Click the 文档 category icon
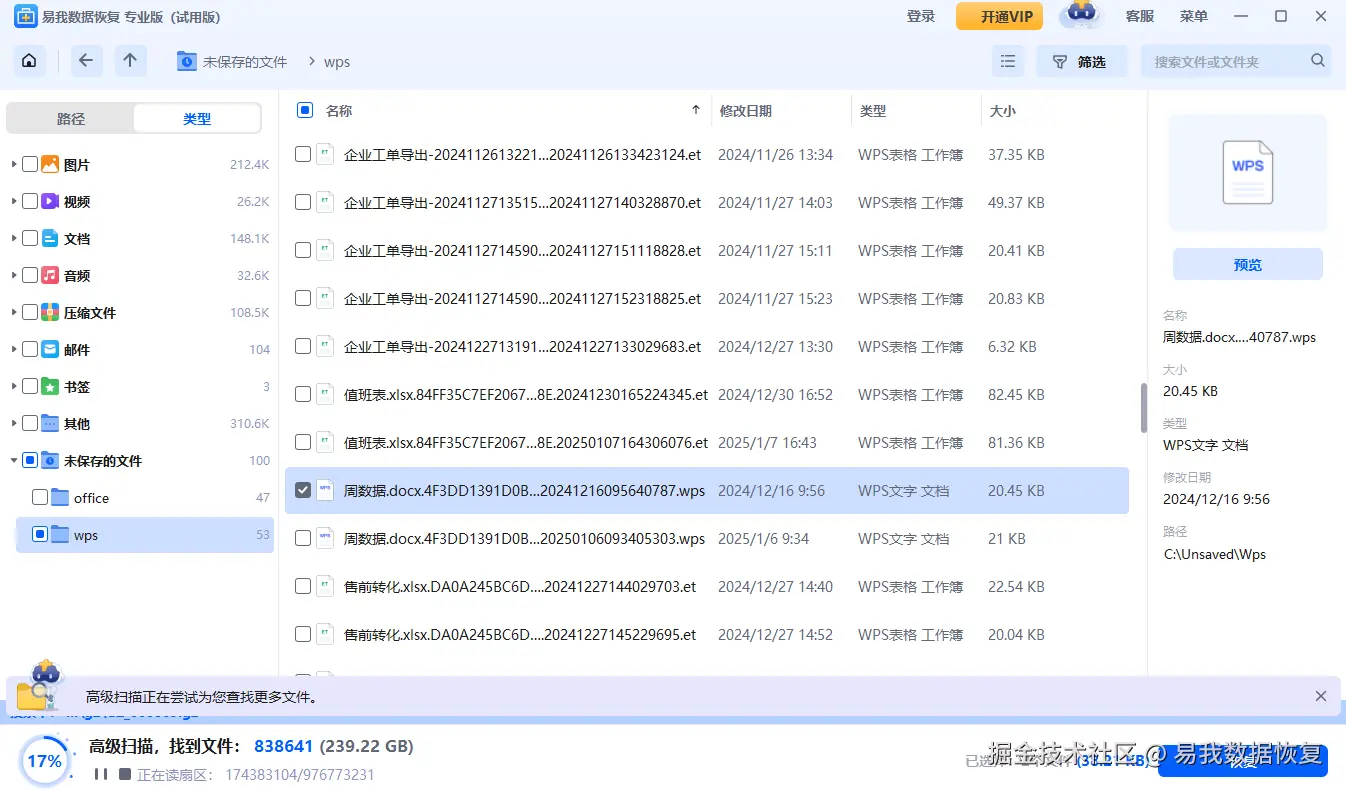The image size is (1346, 790). (x=50, y=238)
